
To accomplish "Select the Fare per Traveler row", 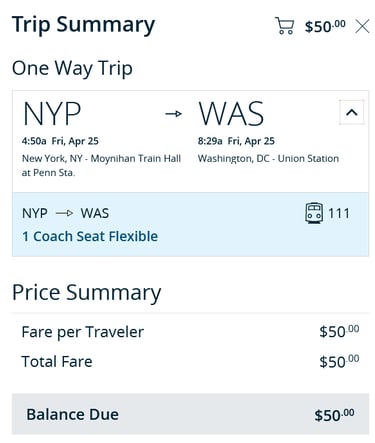I will pos(190,332).
